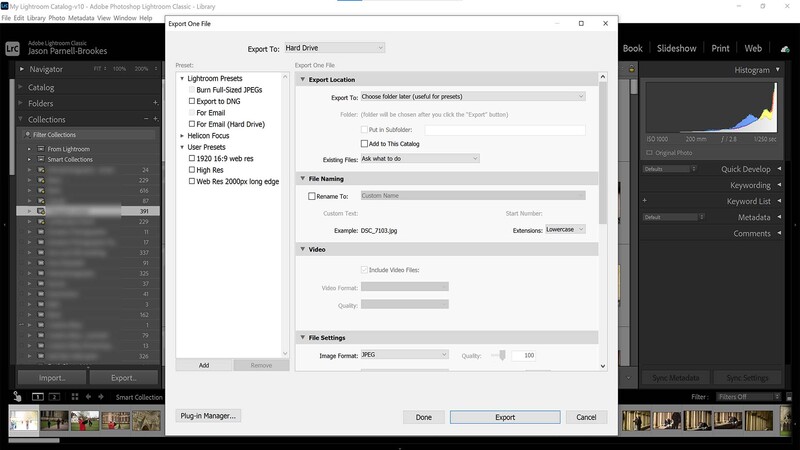This screenshot has height=450, width=800.
Task: Open the Plug-in Manager
Action: 208,416
